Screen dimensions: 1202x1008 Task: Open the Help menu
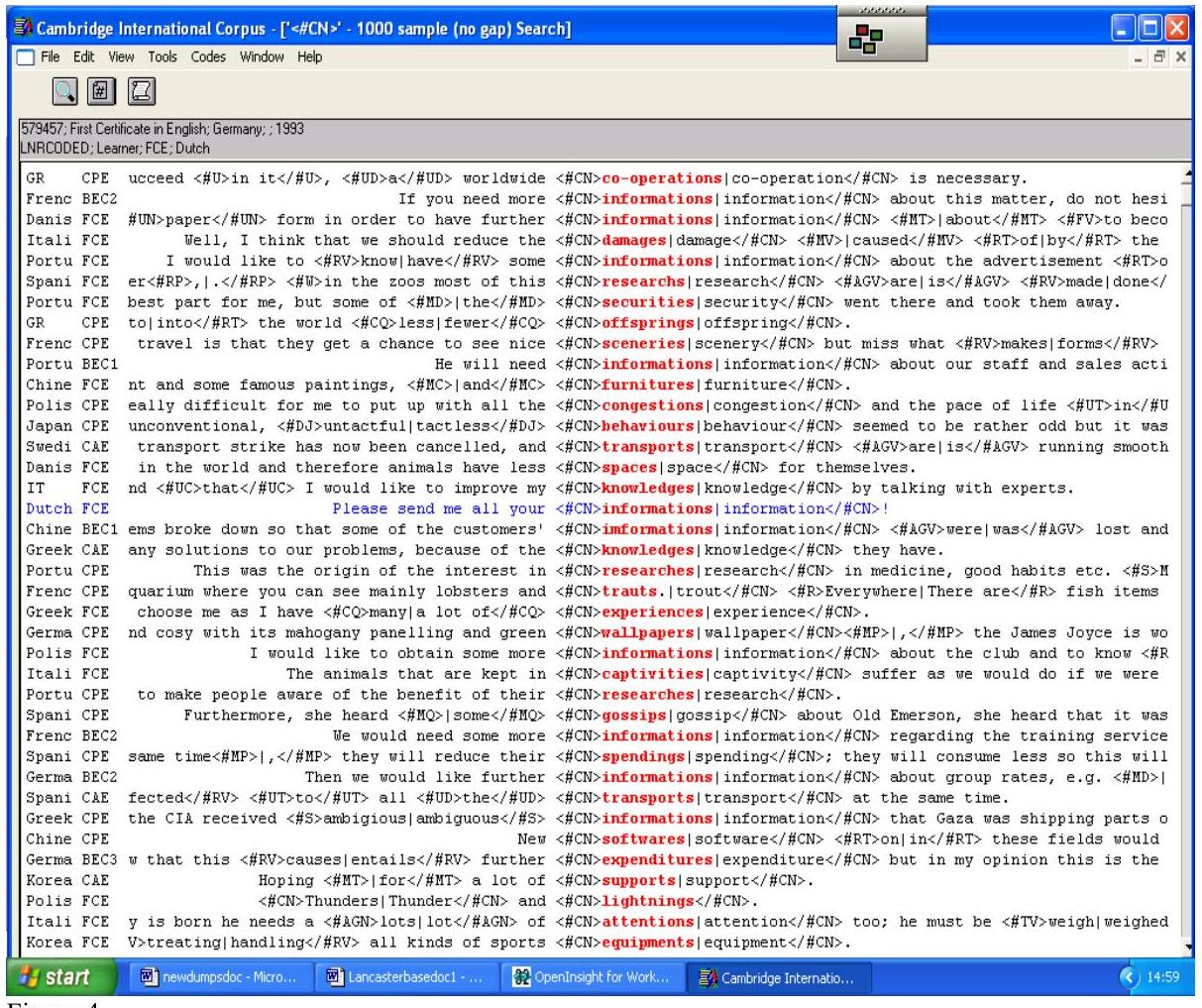pos(310,57)
